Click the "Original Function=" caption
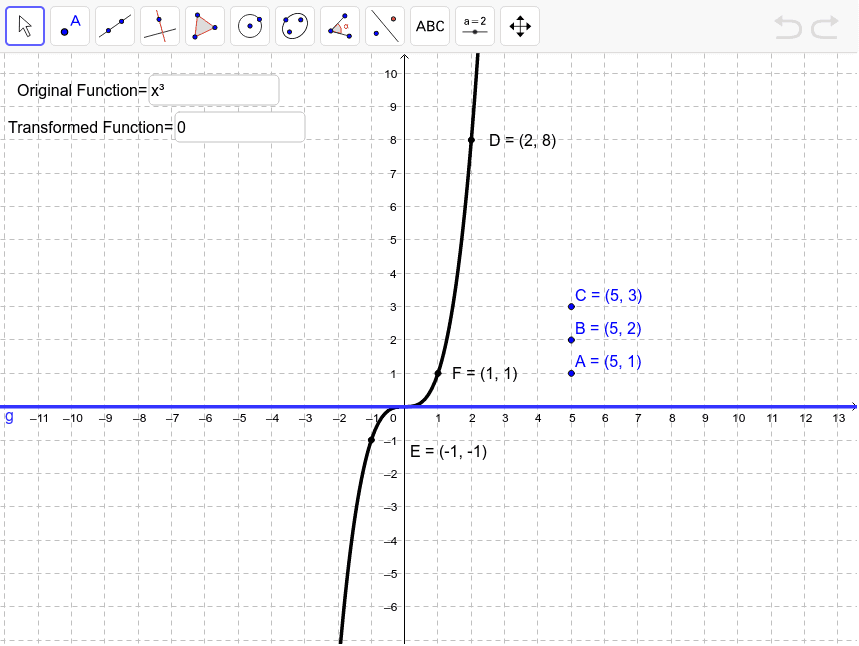This screenshot has width=859, height=646. pyautogui.click(x=82, y=90)
